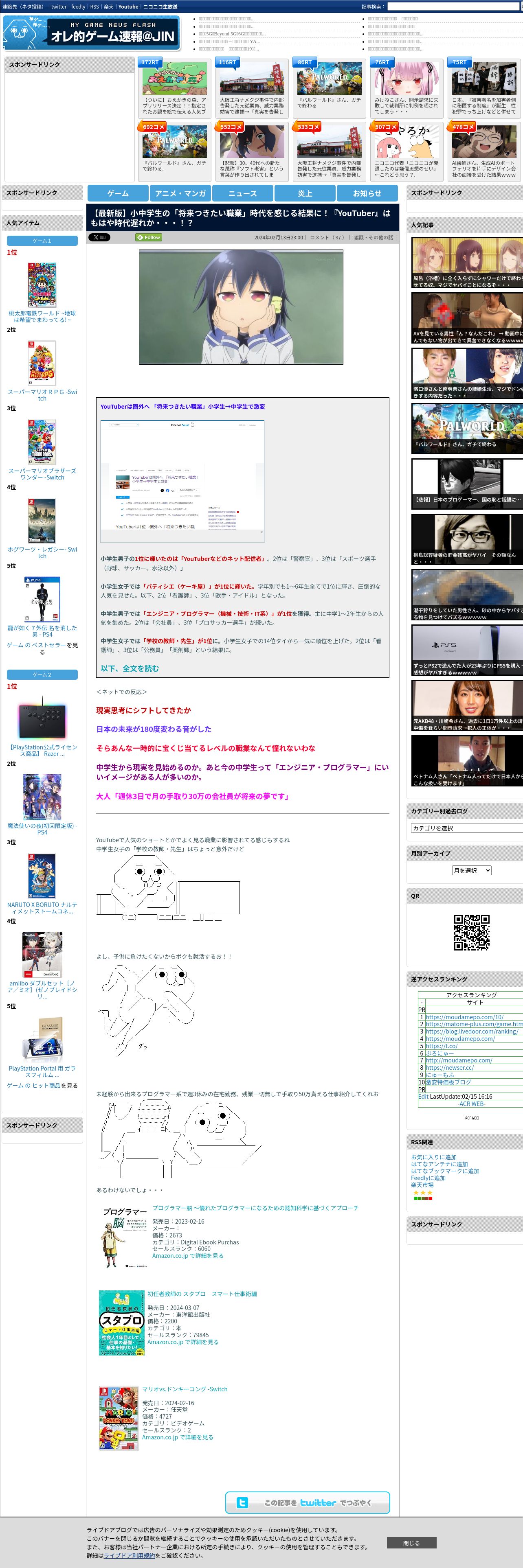Expand the カテゴリを選択 dropdown
Screen dimensions: 523x1568
(467, 828)
